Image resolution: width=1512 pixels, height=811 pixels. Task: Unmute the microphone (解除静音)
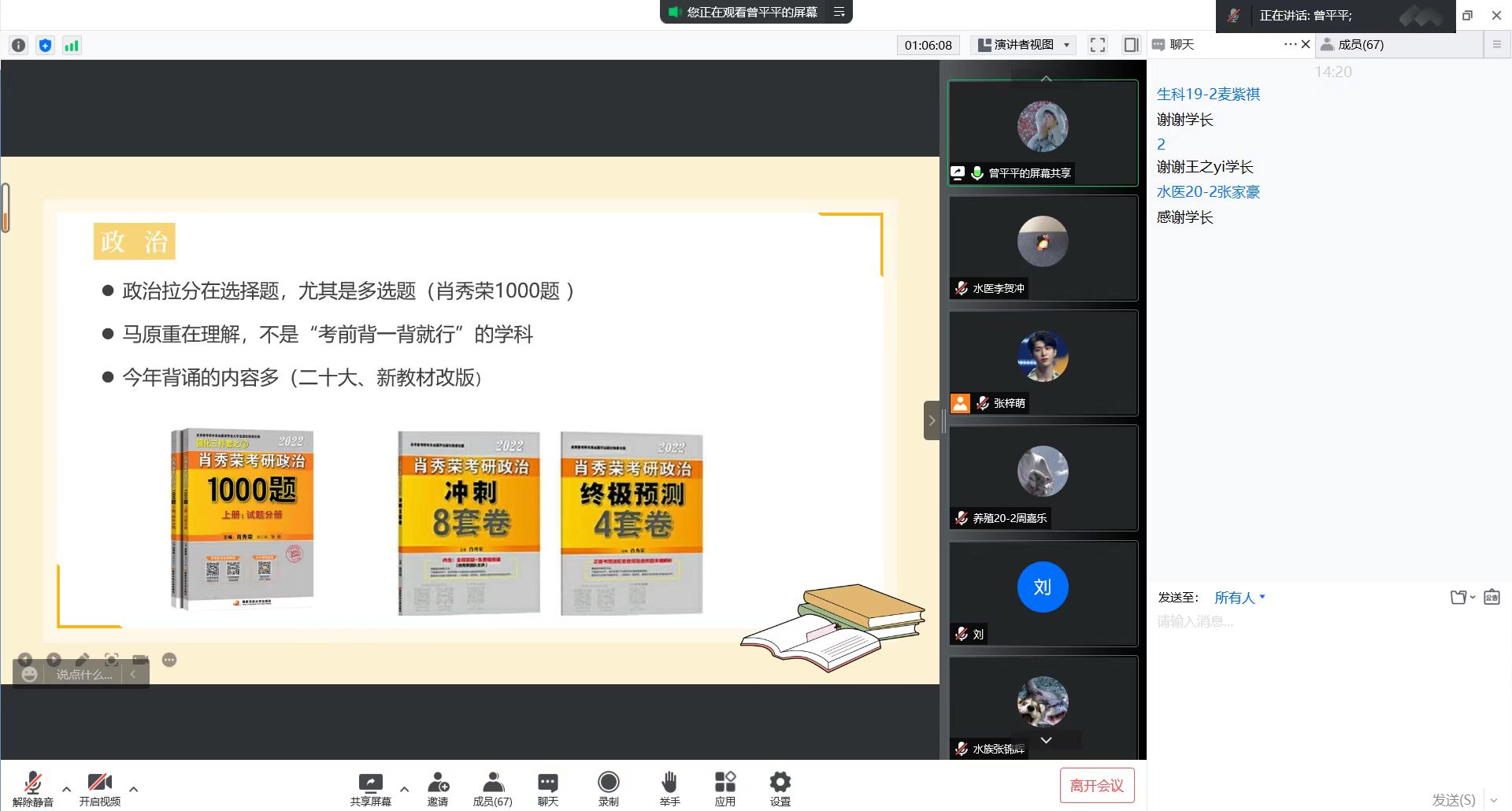[x=33, y=788]
